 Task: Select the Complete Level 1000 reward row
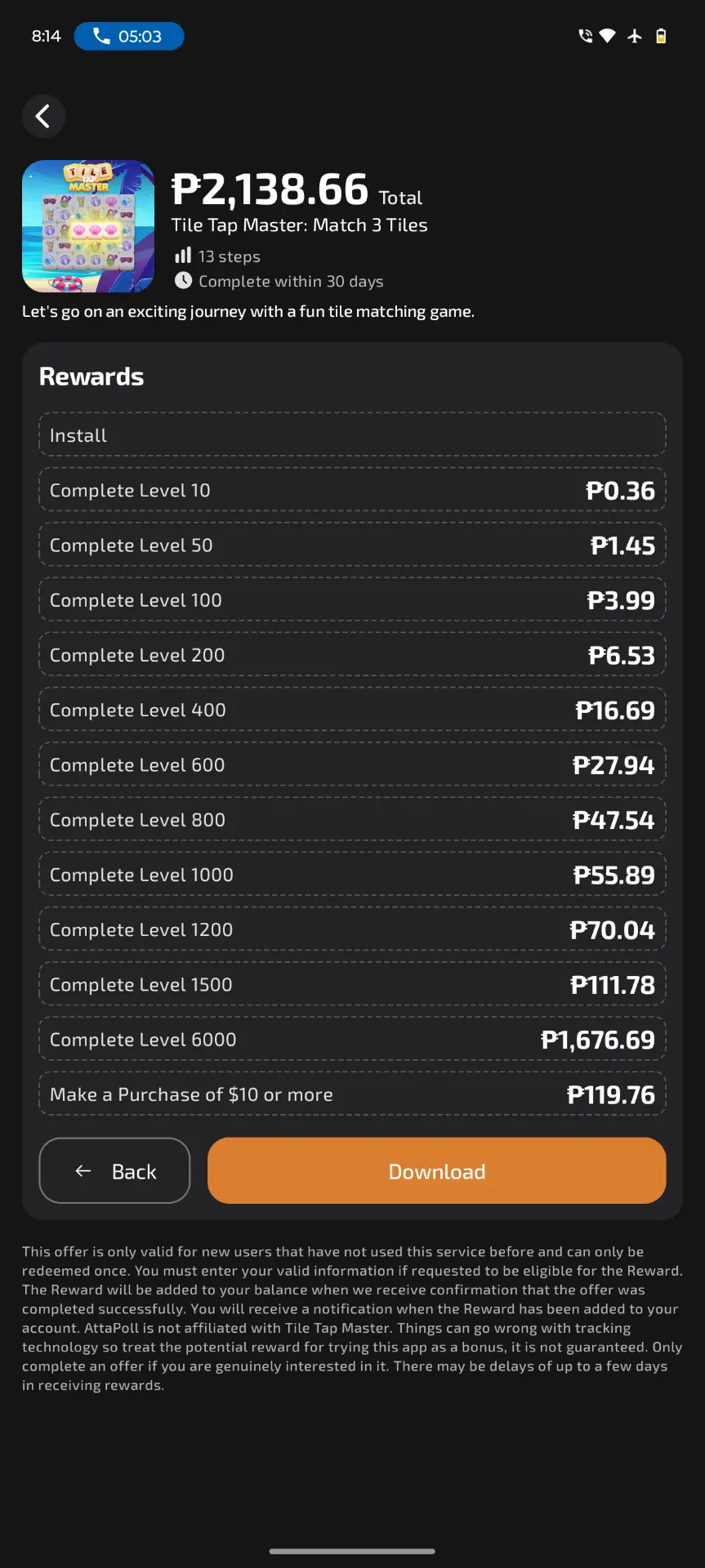pos(352,874)
